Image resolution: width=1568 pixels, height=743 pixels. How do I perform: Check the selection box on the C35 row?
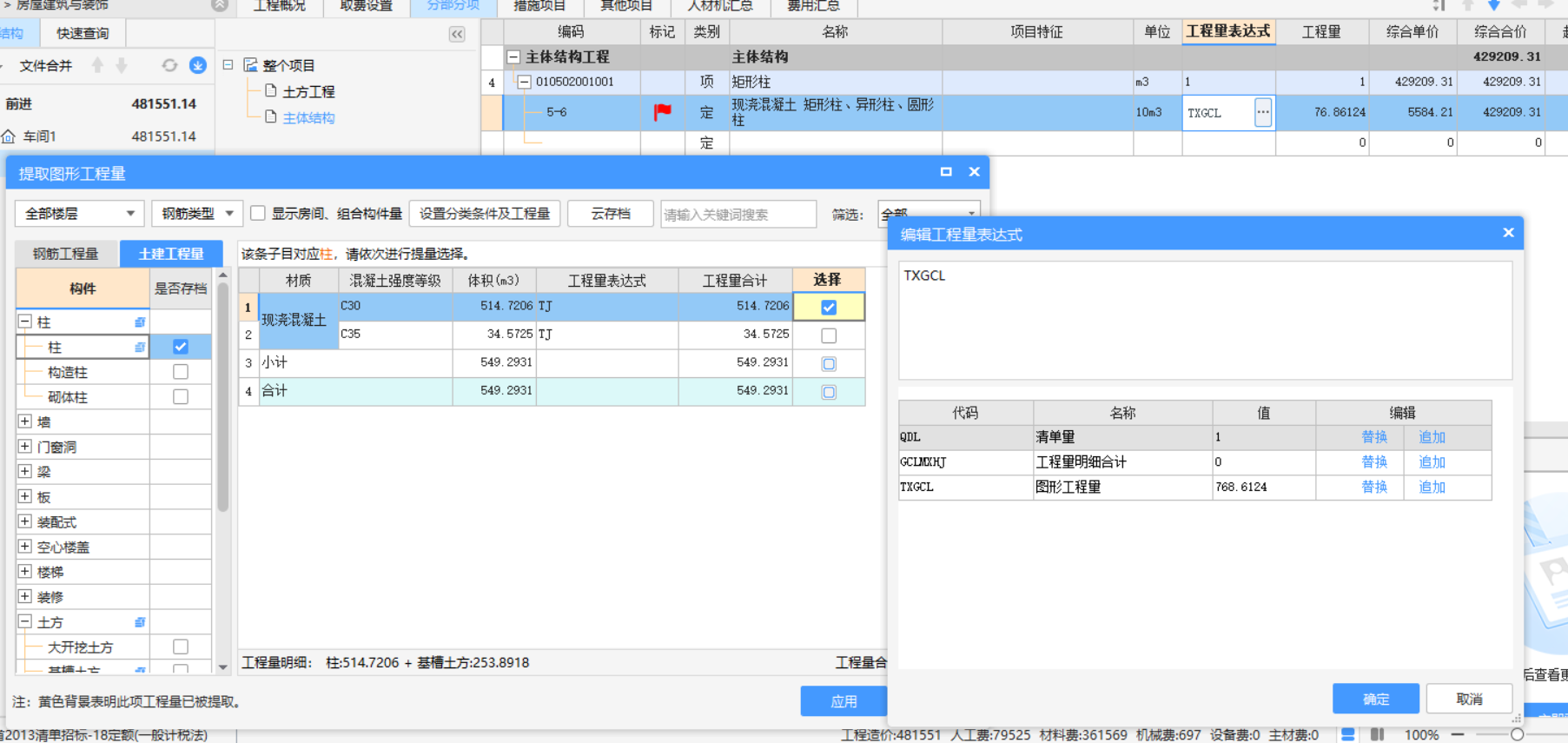tap(829, 335)
